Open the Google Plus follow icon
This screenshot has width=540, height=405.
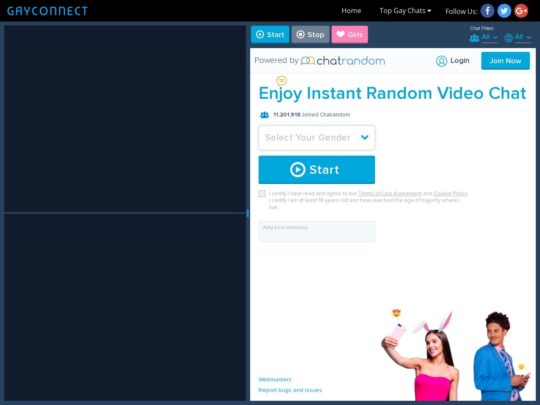(x=521, y=11)
